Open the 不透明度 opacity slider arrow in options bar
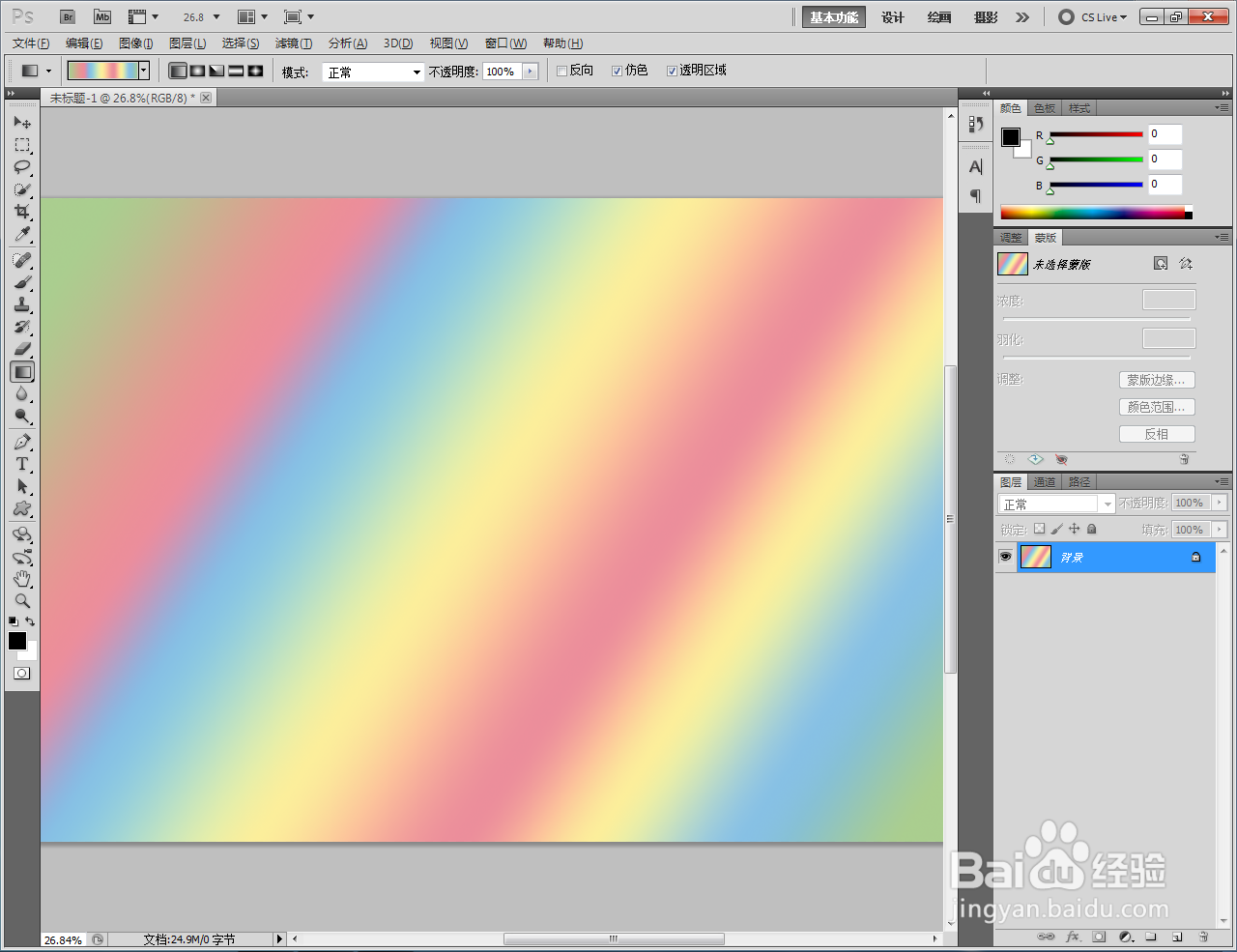Viewport: 1237px width, 952px height. point(530,72)
